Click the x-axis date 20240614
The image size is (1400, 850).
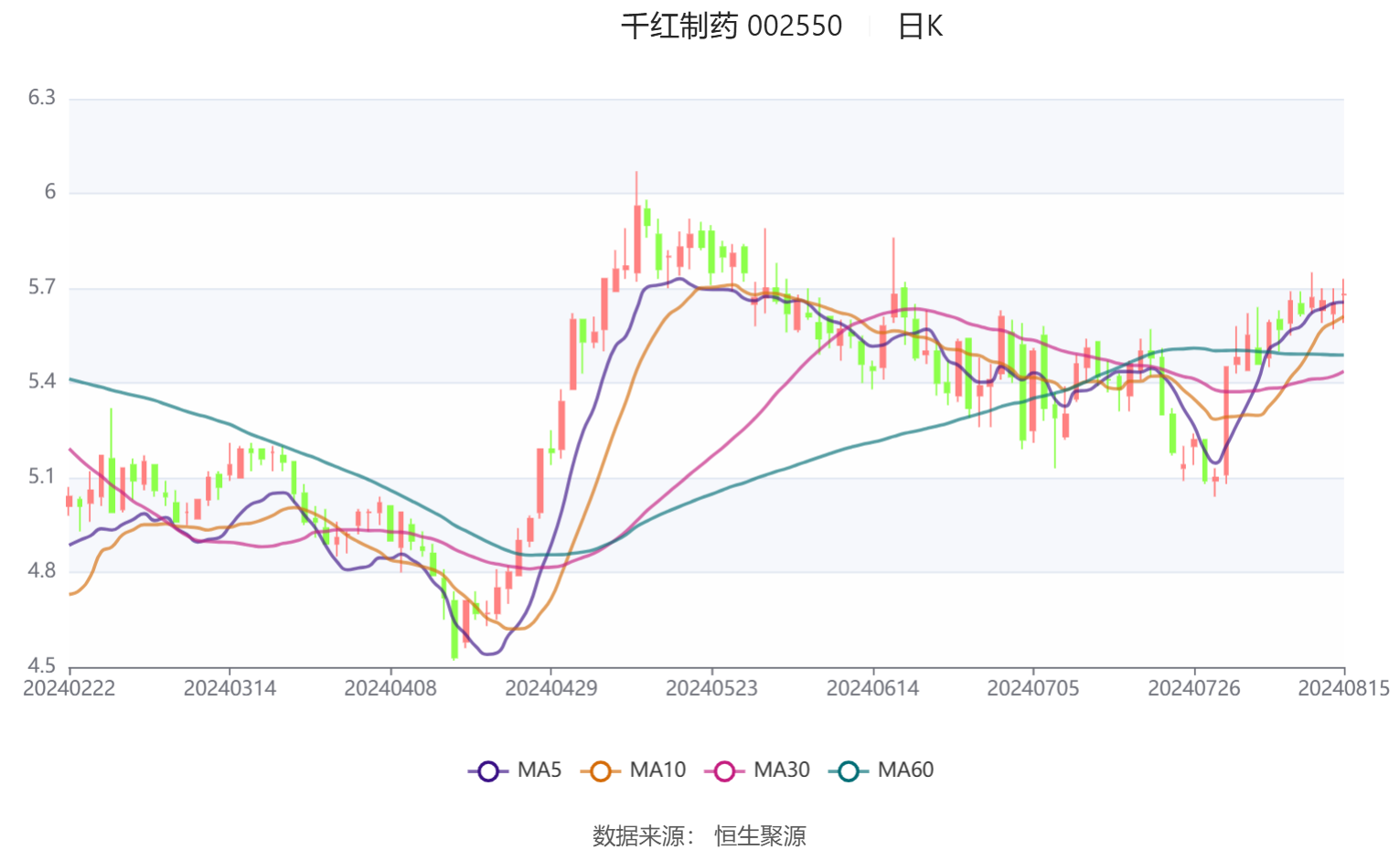pyautogui.click(x=872, y=688)
